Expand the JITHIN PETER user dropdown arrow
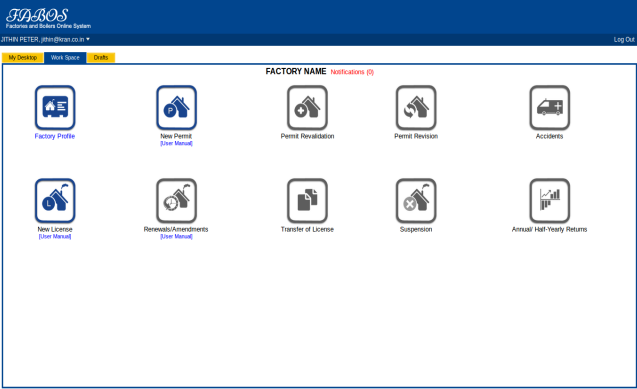This screenshot has width=637, height=389. click(88, 39)
